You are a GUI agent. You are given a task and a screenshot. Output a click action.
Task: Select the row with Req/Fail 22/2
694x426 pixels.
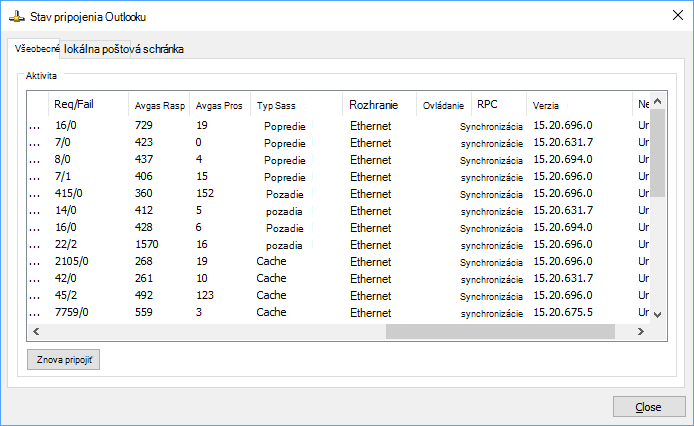[x=339, y=244]
